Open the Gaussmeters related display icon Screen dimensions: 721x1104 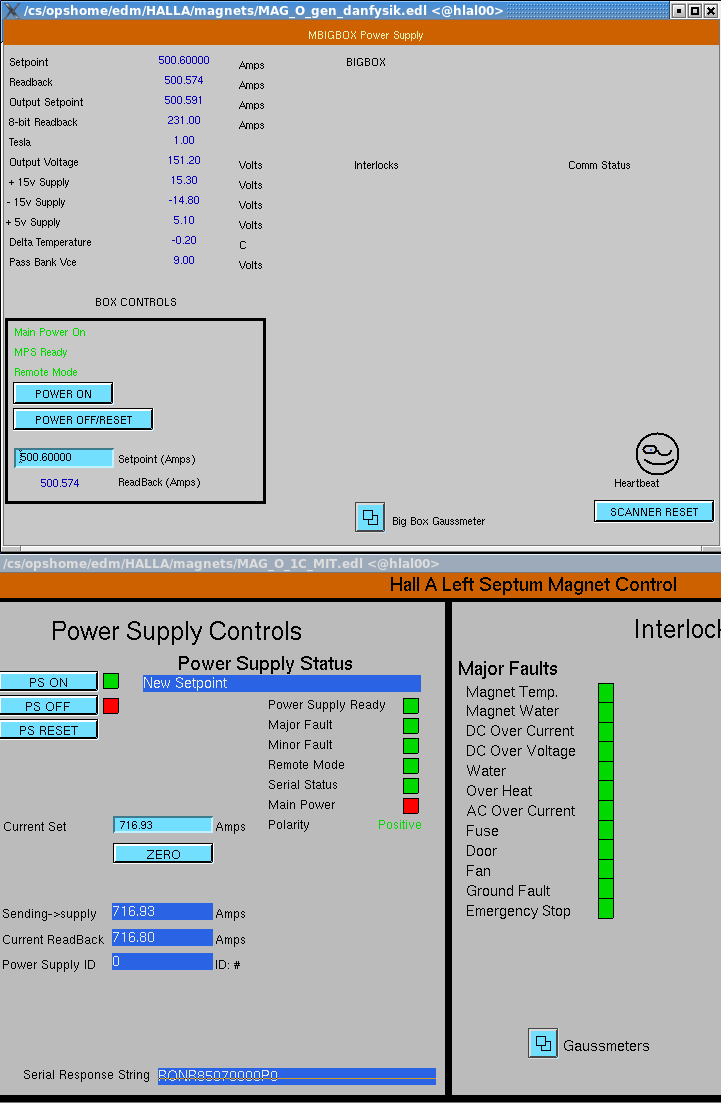(543, 1043)
